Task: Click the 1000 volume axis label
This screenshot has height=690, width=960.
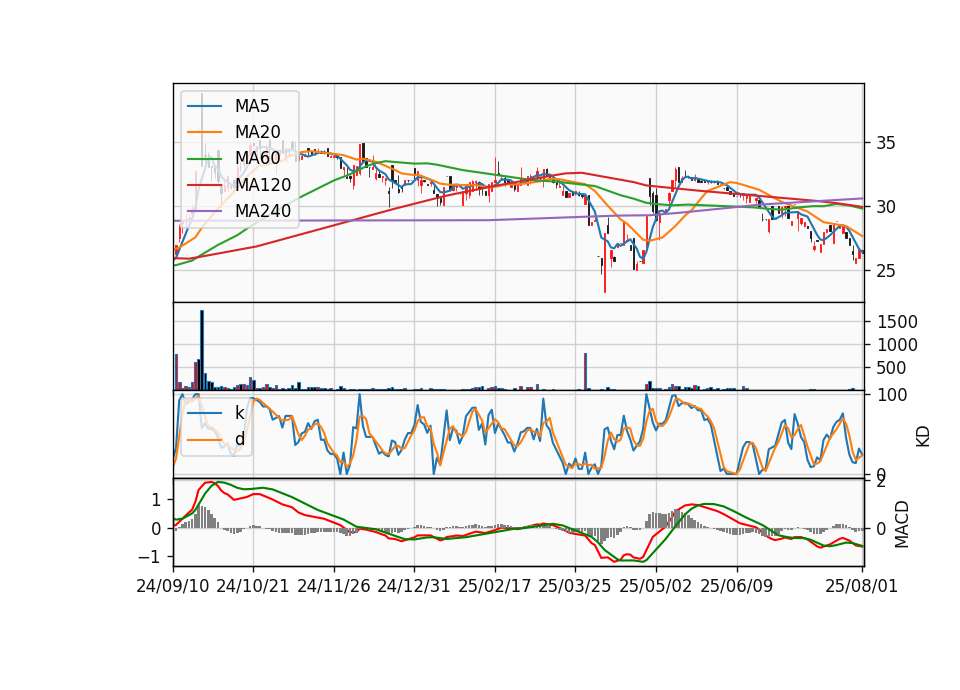Action: [897, 345]
